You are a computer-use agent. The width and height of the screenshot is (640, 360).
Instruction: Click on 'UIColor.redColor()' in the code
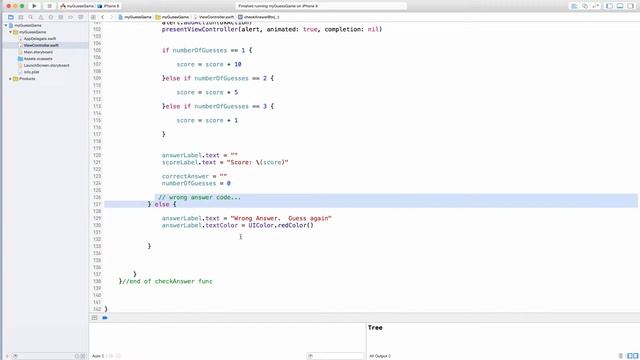pos(281,225)
